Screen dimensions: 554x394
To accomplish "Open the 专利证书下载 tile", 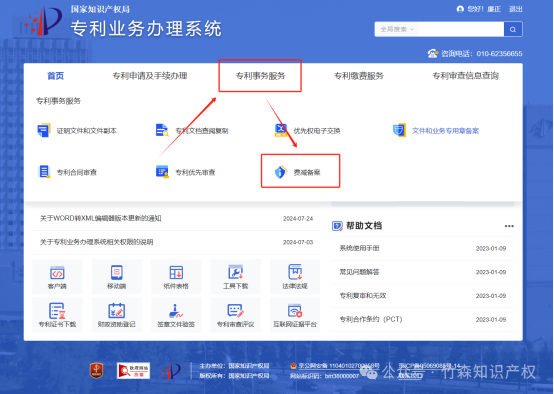I will 57,315.
